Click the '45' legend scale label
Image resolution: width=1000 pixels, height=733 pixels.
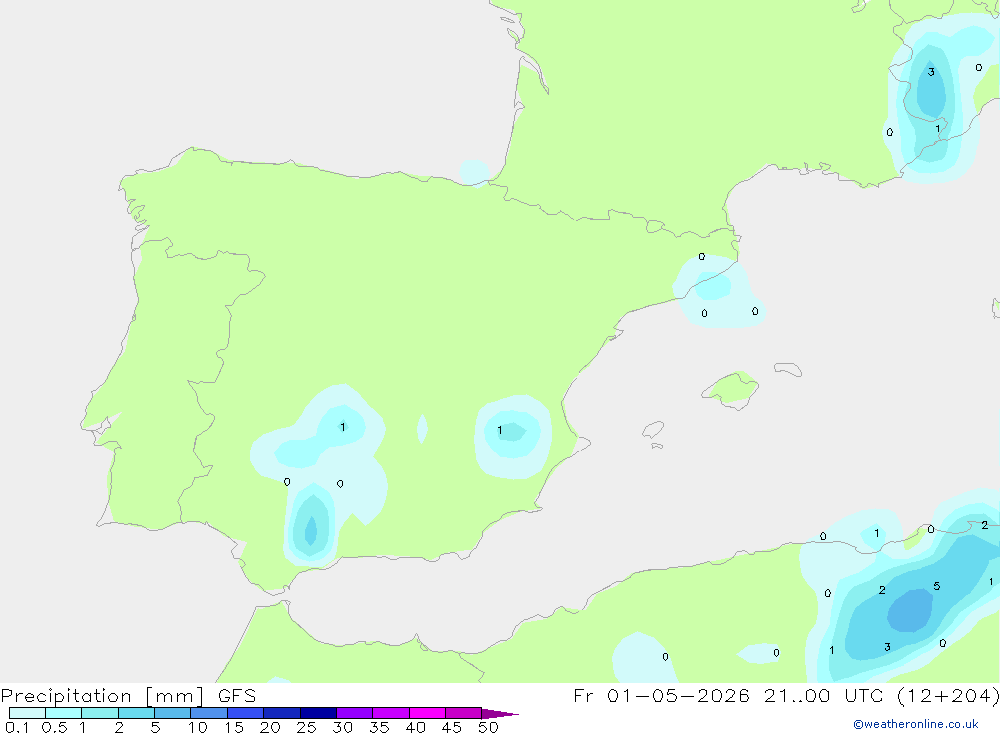coord(452,727)
